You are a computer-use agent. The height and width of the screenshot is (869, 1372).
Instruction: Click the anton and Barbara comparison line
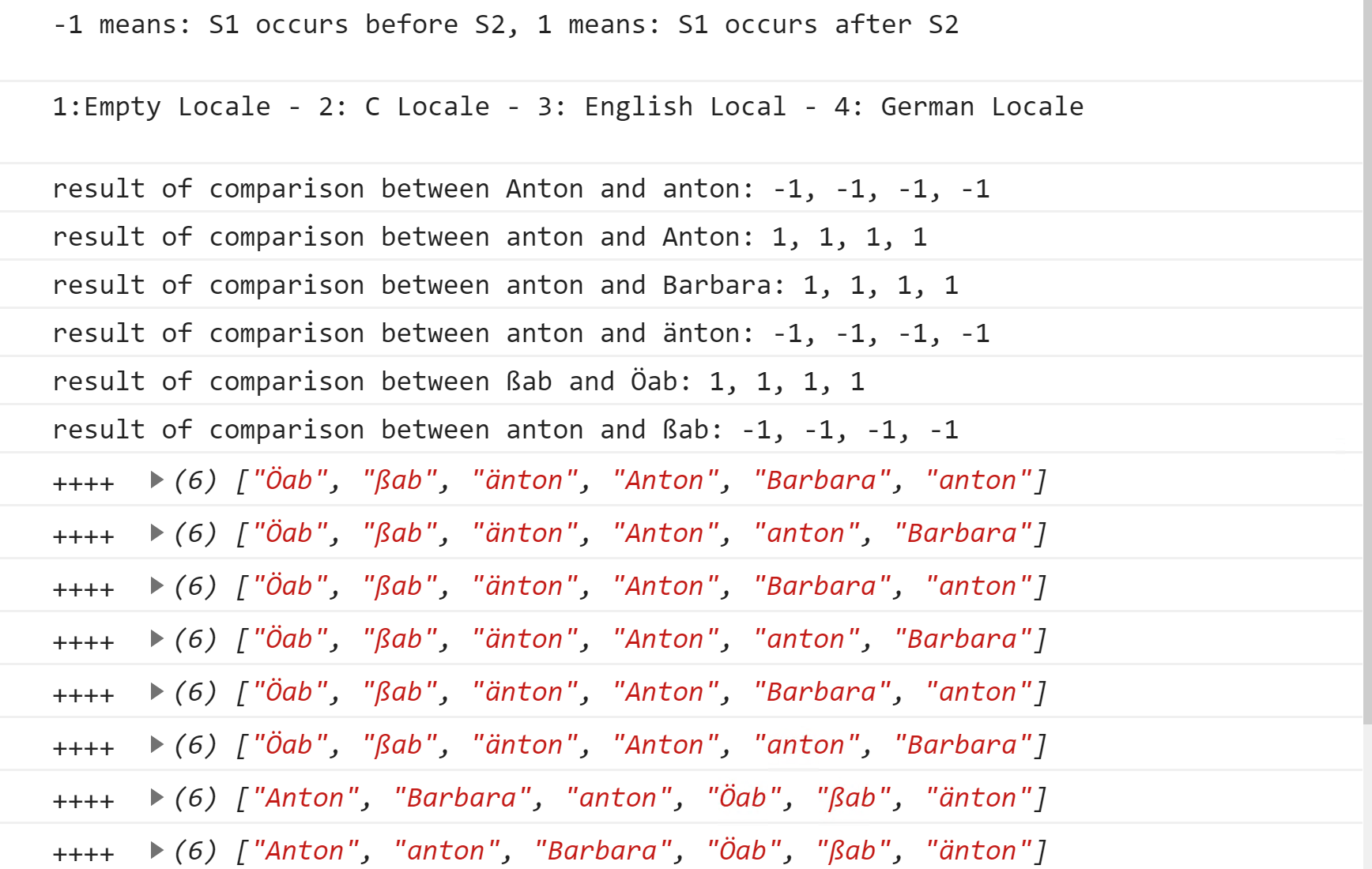505,285
